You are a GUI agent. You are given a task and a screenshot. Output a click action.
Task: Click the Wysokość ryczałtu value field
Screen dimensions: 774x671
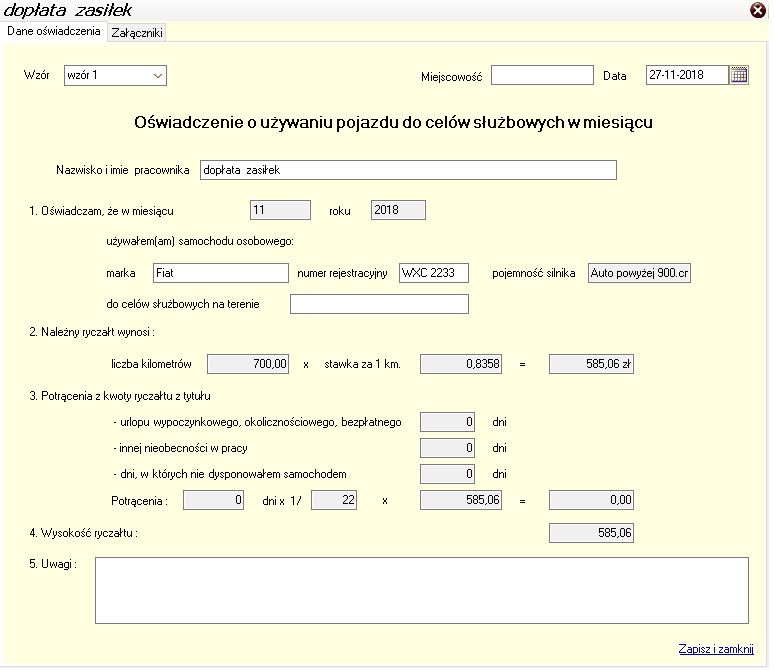point(592,533)
